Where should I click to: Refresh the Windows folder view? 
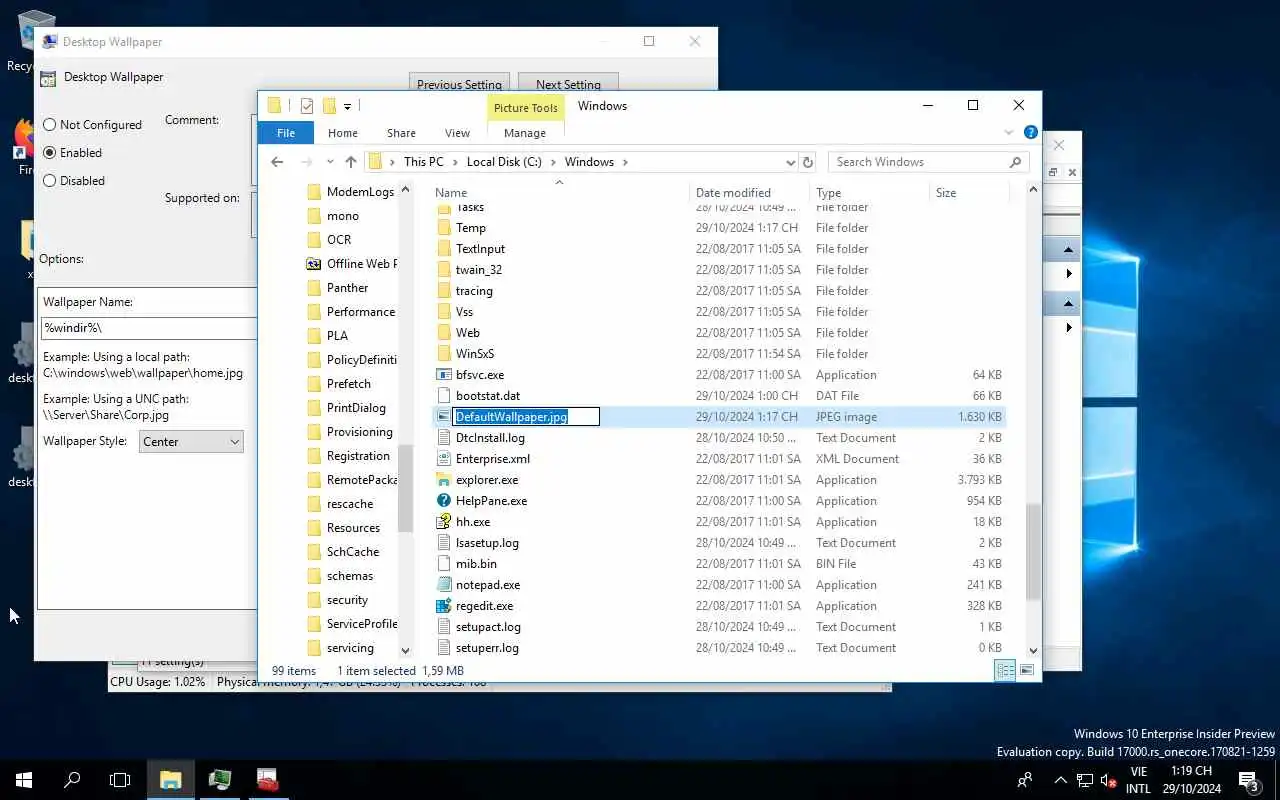click(808, 162)
